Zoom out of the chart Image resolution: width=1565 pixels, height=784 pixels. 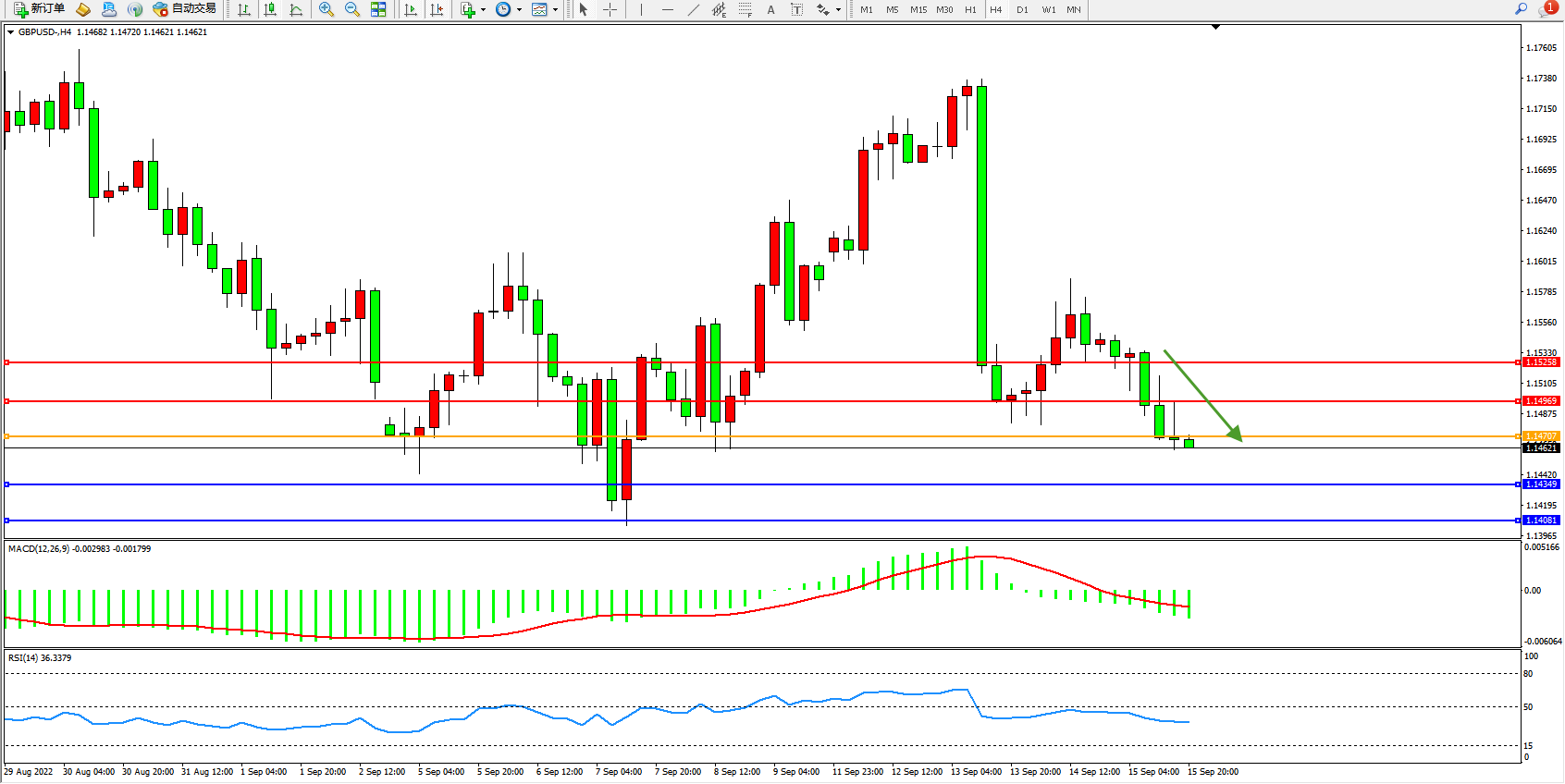click(352, 9)
